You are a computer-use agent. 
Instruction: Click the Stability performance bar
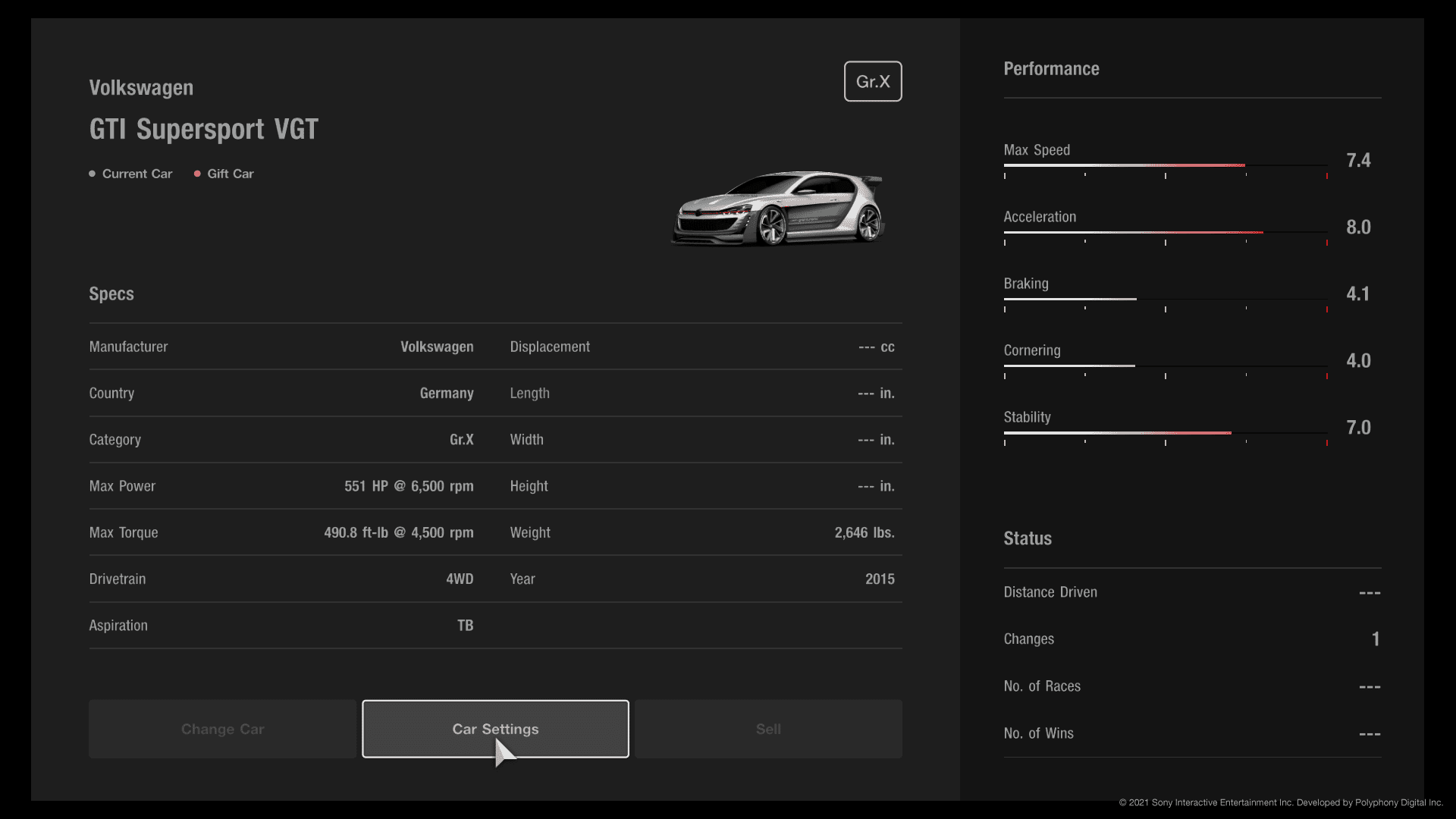coord(1166,432)
